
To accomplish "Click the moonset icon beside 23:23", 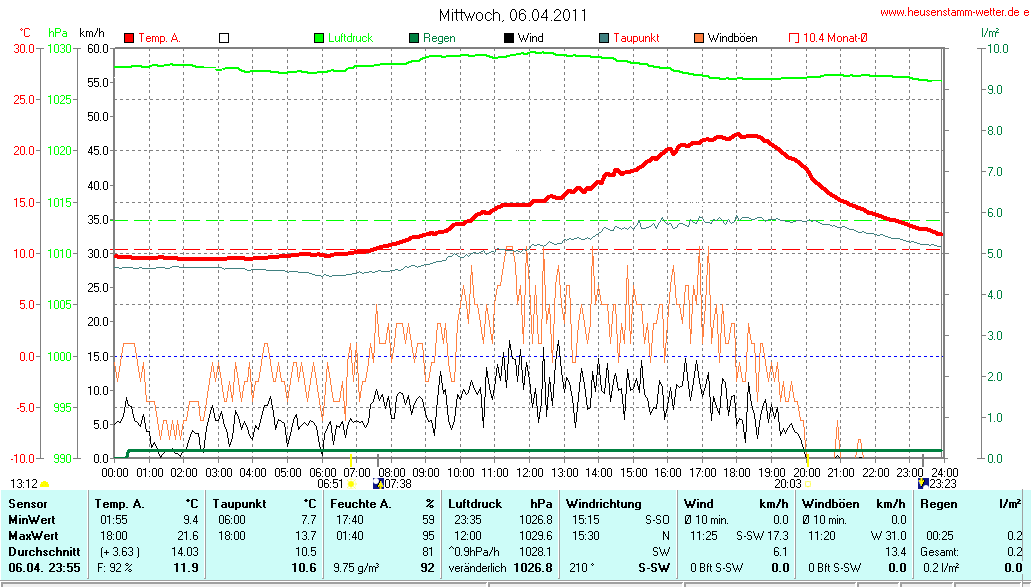I will (922, 483).
